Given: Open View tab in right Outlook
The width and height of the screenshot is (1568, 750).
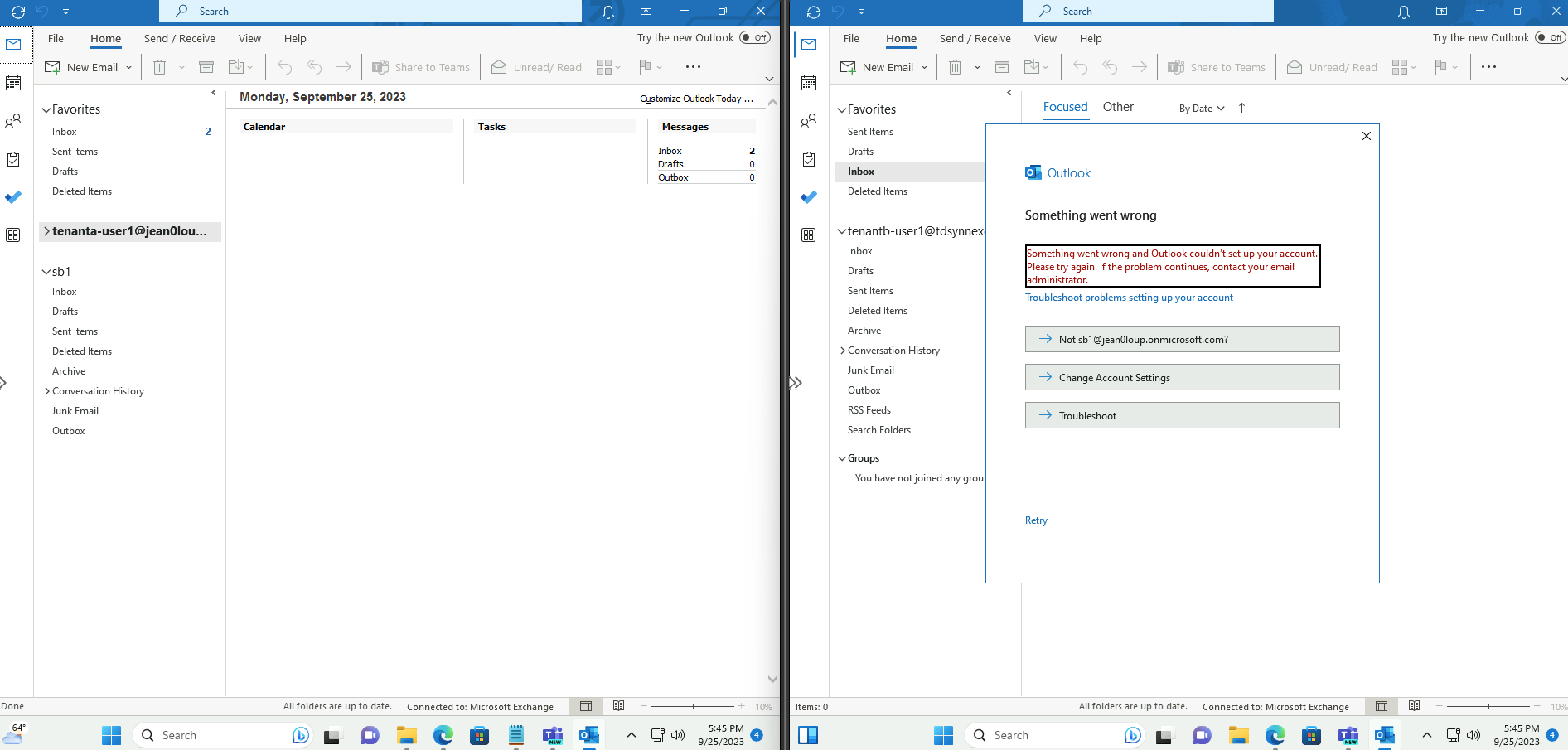Looking at the screenshot, I should coord(1045,38).
